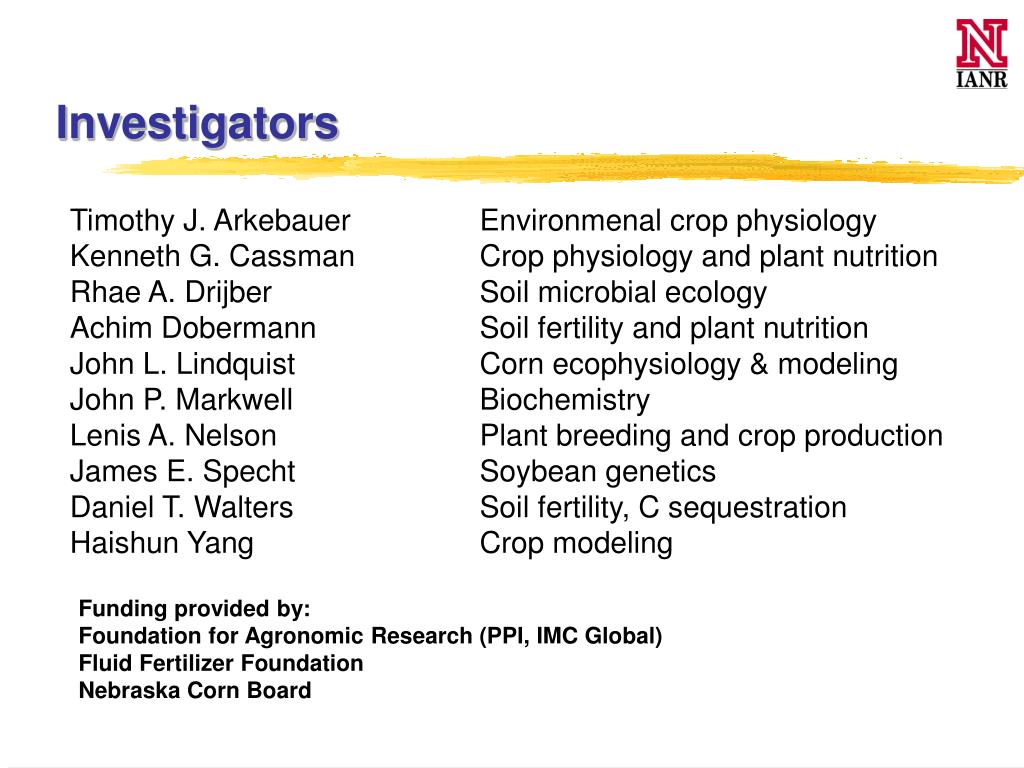The height and width of the screenshot is (768, 1024).
Task: Click the Nebraska N IANR logo
Action: pos(982,54)
